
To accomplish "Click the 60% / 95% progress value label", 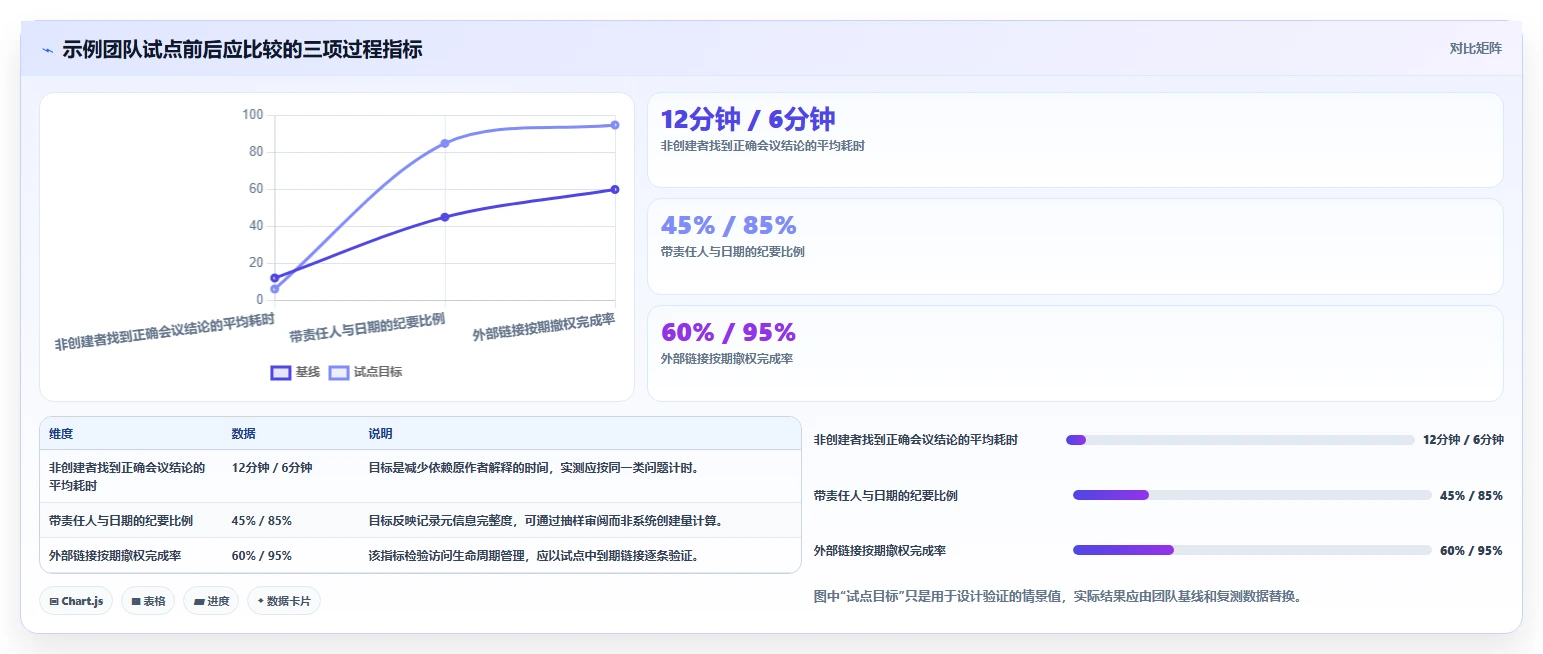I will [x=1471, y=550].
